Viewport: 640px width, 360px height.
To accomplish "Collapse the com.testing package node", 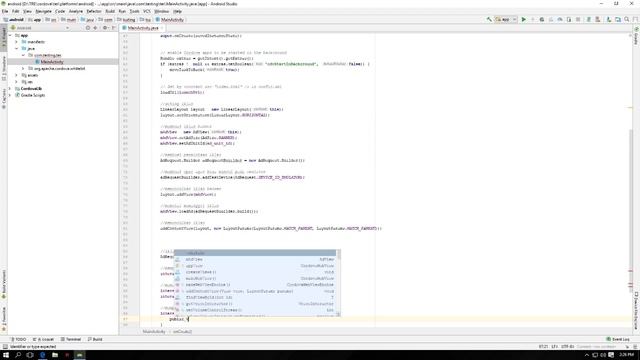I will coord(23,55).
